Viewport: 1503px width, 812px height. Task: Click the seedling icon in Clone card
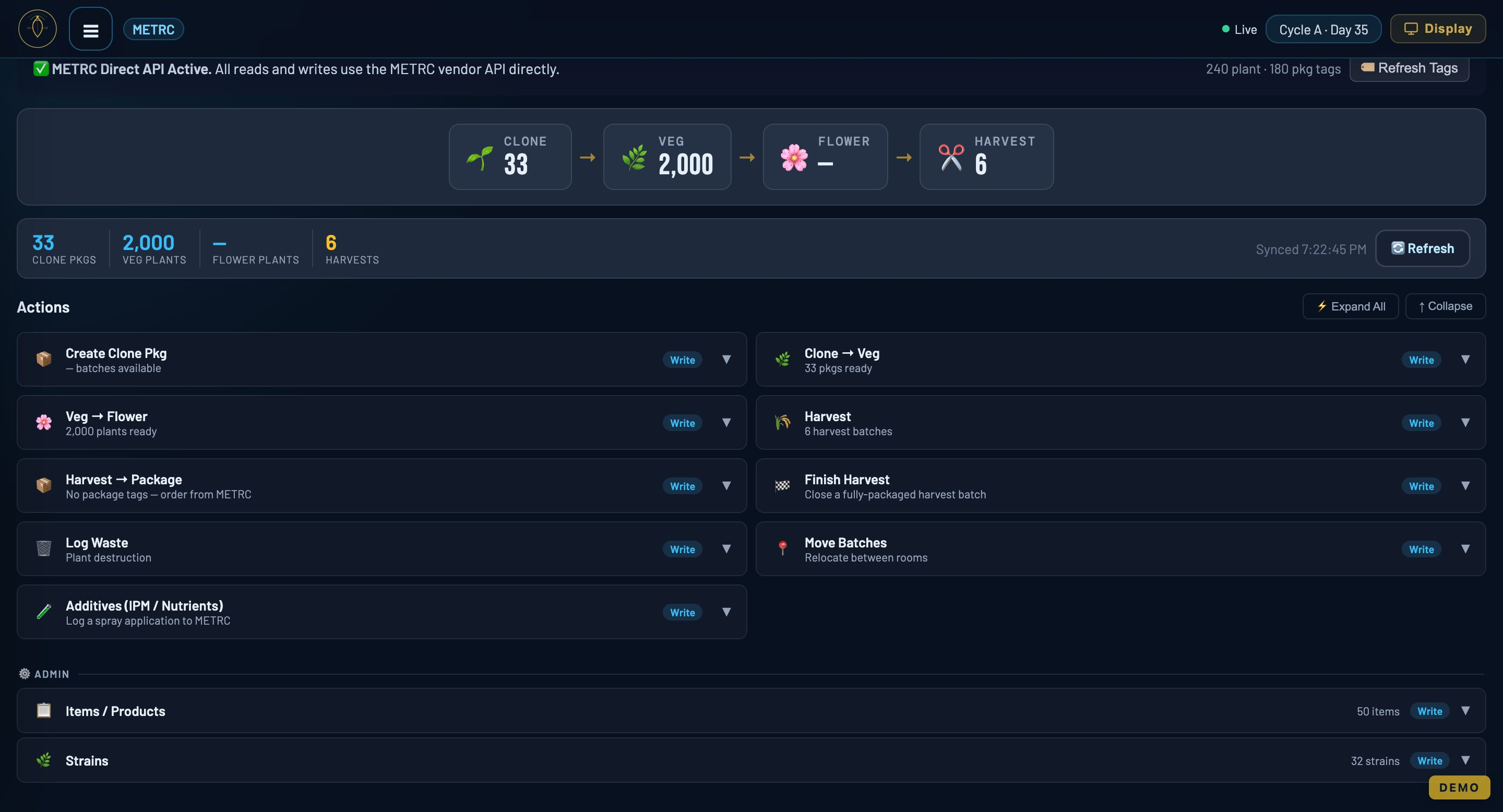[480, 158]
